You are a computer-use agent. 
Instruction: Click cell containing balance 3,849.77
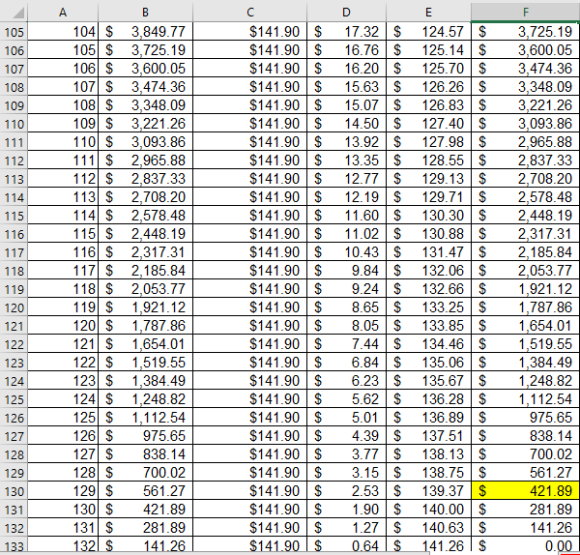(x=145, y=31)
